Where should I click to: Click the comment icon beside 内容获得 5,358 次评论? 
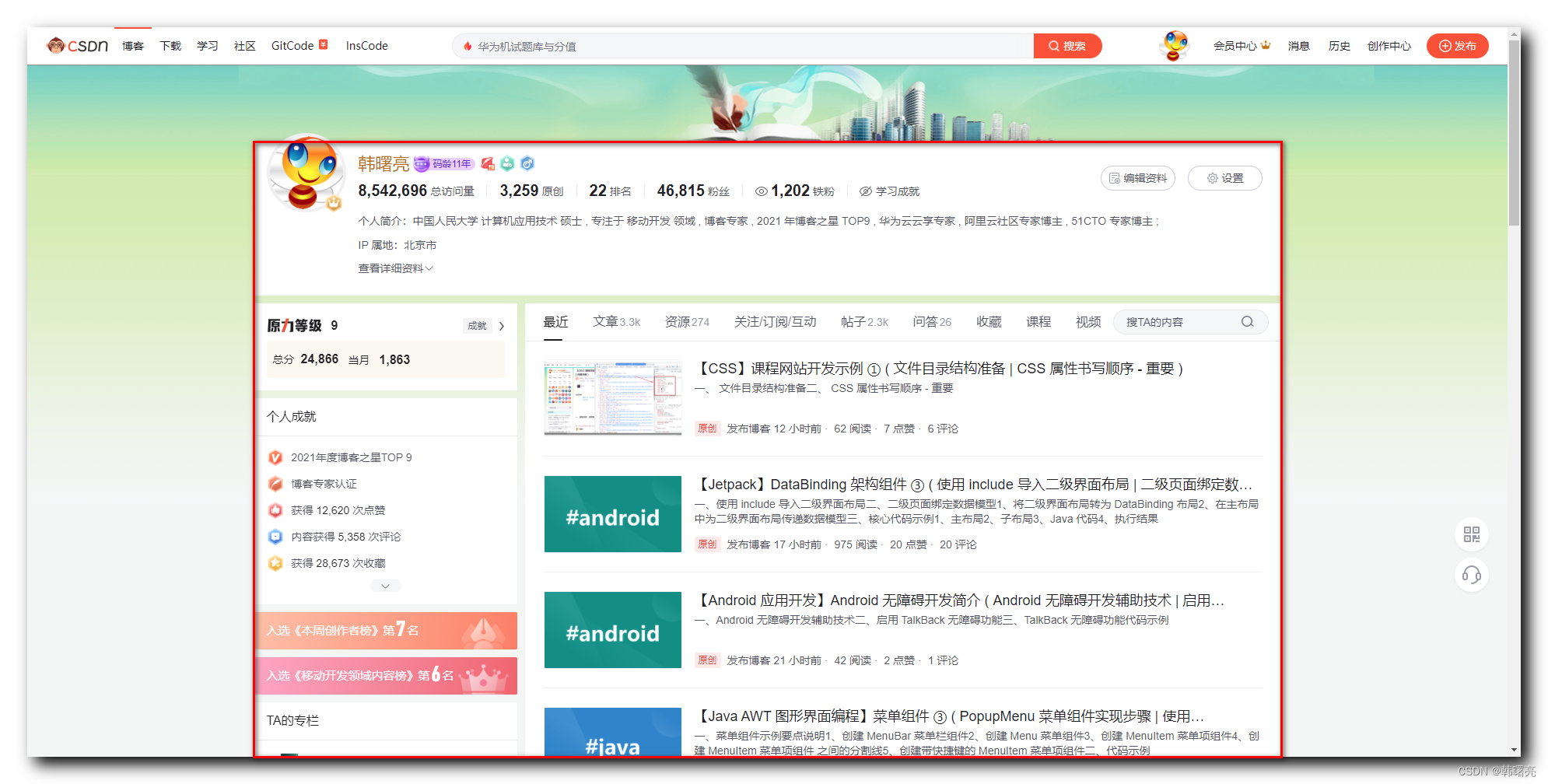(275, 537)
